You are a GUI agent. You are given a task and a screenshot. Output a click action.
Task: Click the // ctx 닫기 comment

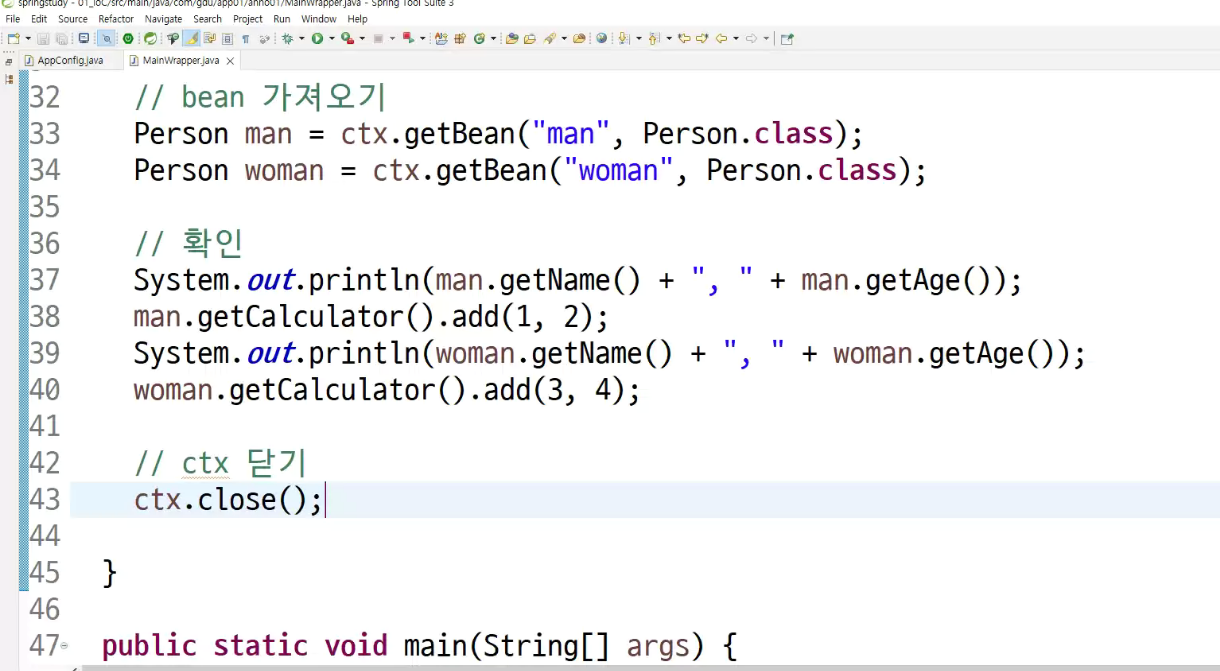pyautogui.click(x=220, y=463)
